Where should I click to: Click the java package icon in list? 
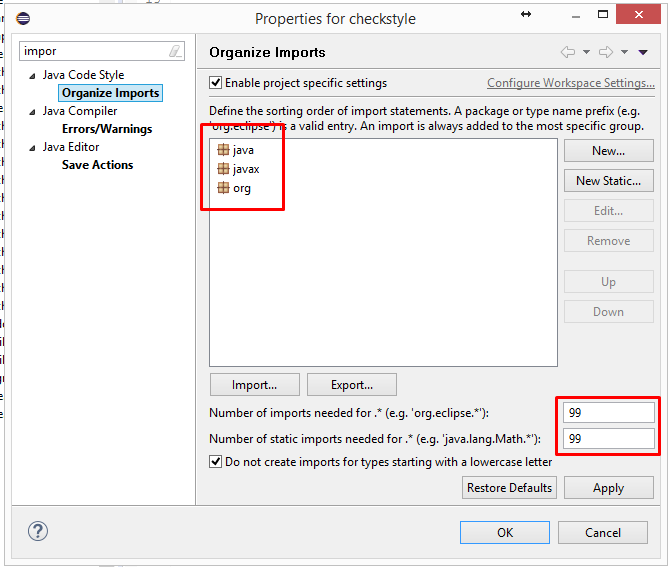pos(223,150)
